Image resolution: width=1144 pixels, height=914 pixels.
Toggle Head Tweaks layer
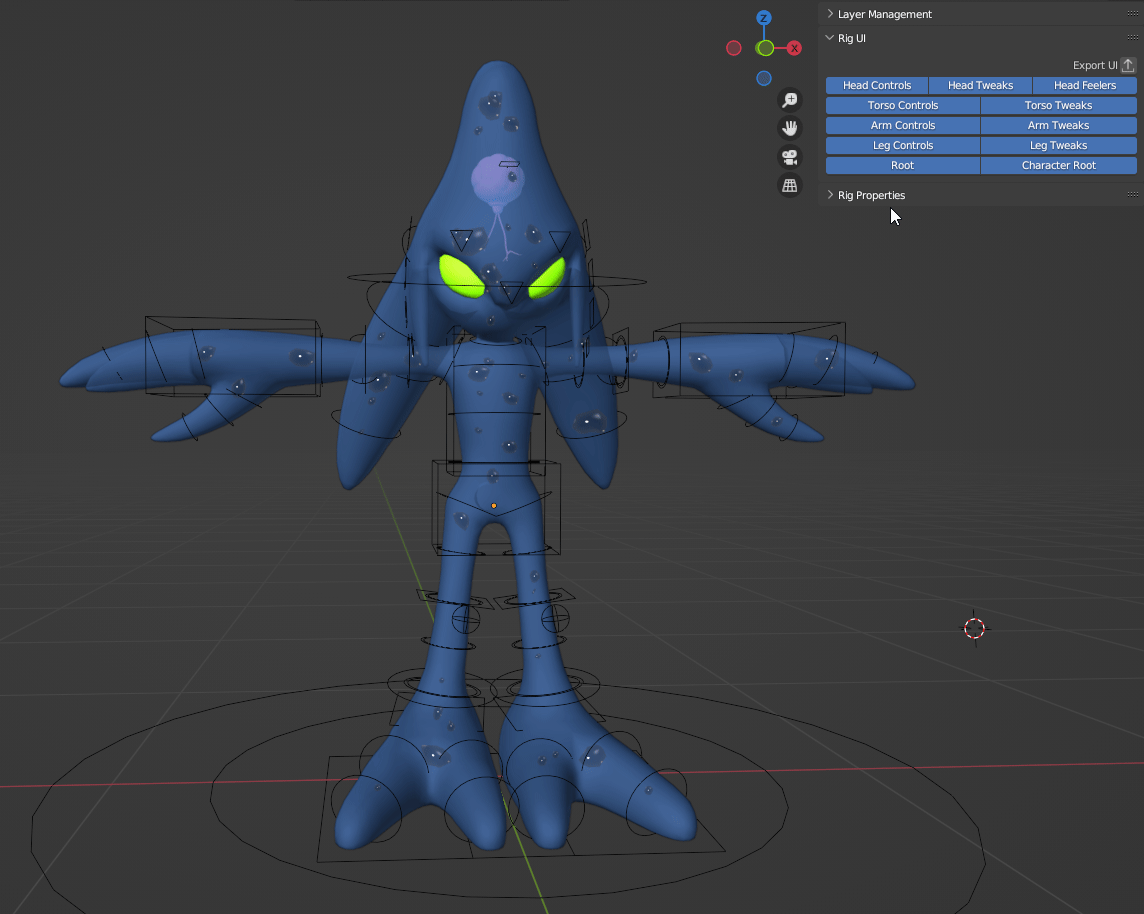click(981, 85)
